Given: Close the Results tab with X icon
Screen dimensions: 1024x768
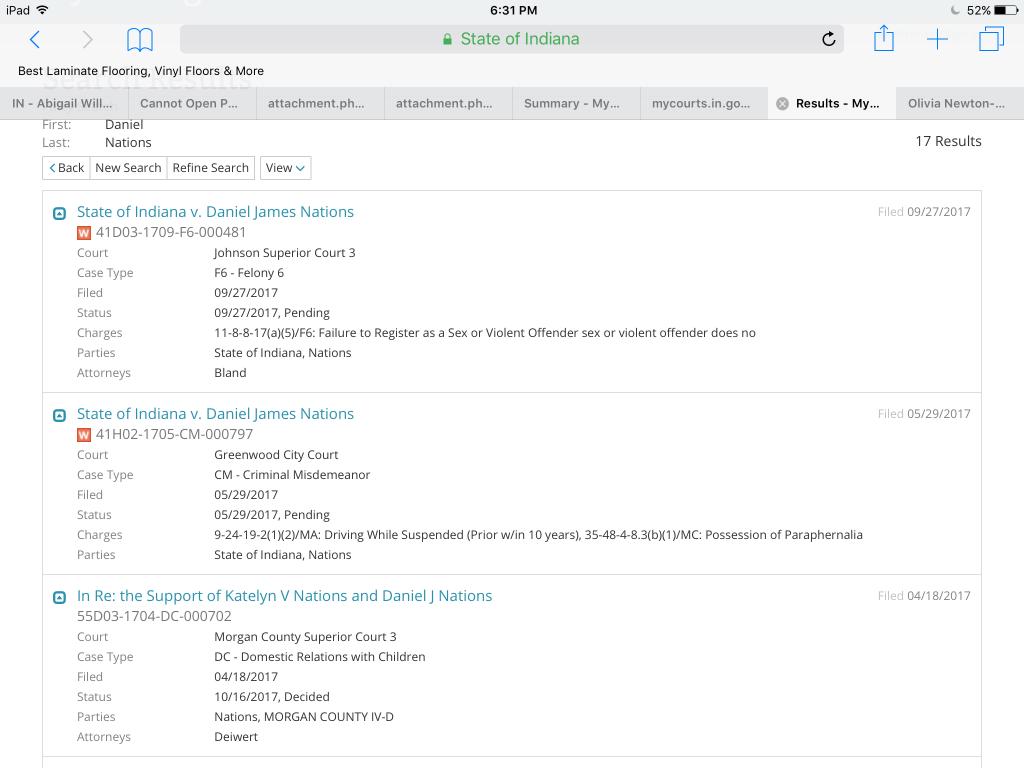Looking at the screenshot, I should (782, 103).
